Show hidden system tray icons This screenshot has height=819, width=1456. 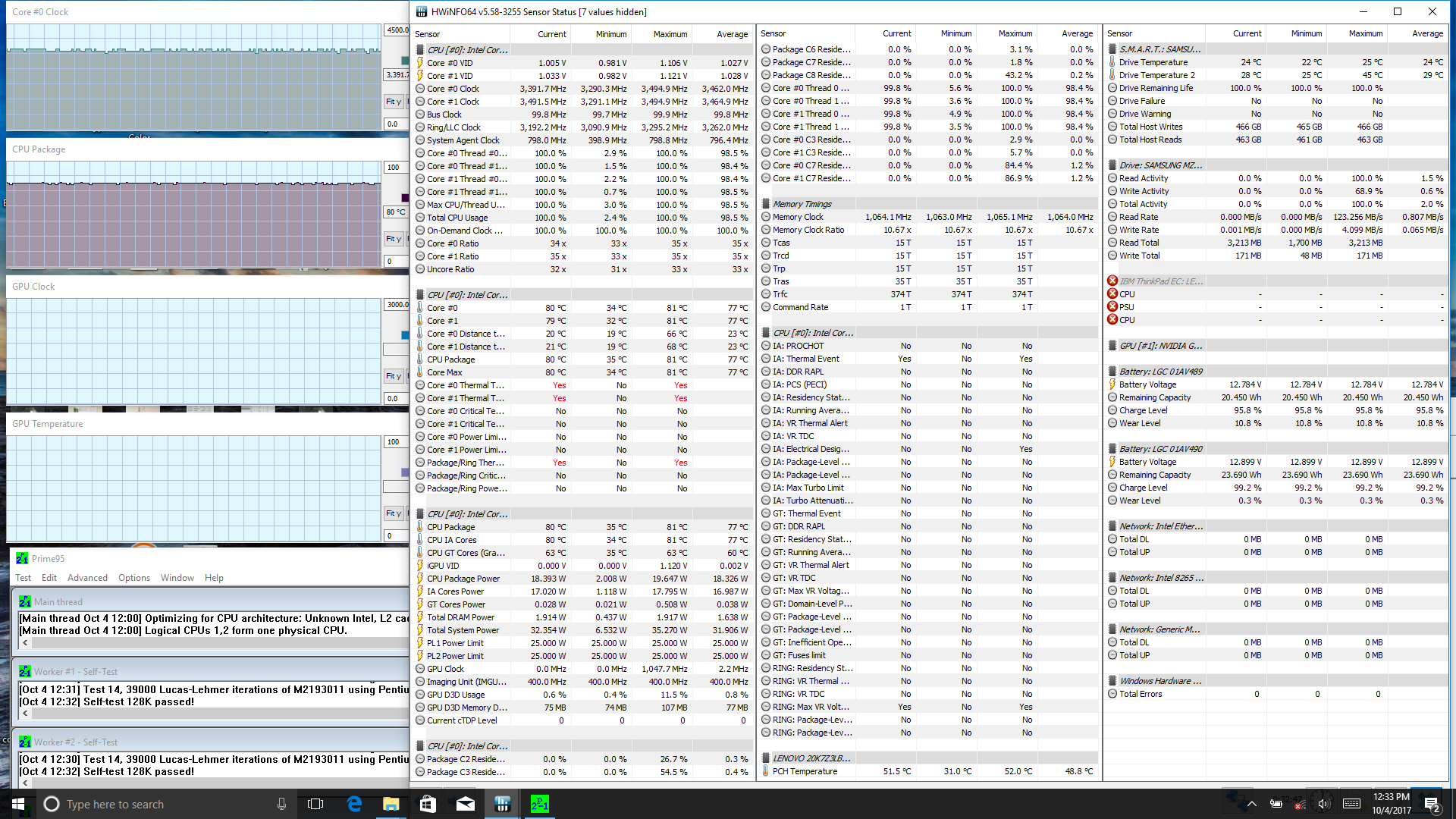tap(1251, 804)
